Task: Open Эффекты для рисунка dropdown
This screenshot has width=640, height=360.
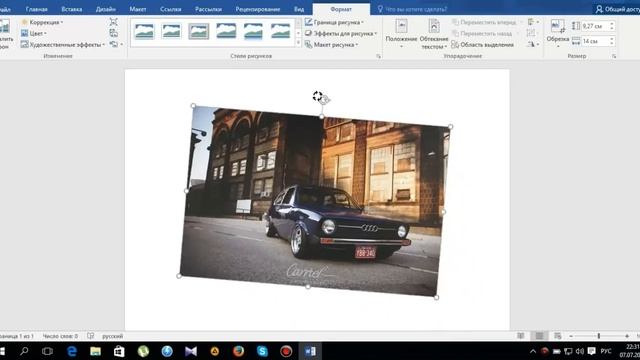Action: (341, 33)
